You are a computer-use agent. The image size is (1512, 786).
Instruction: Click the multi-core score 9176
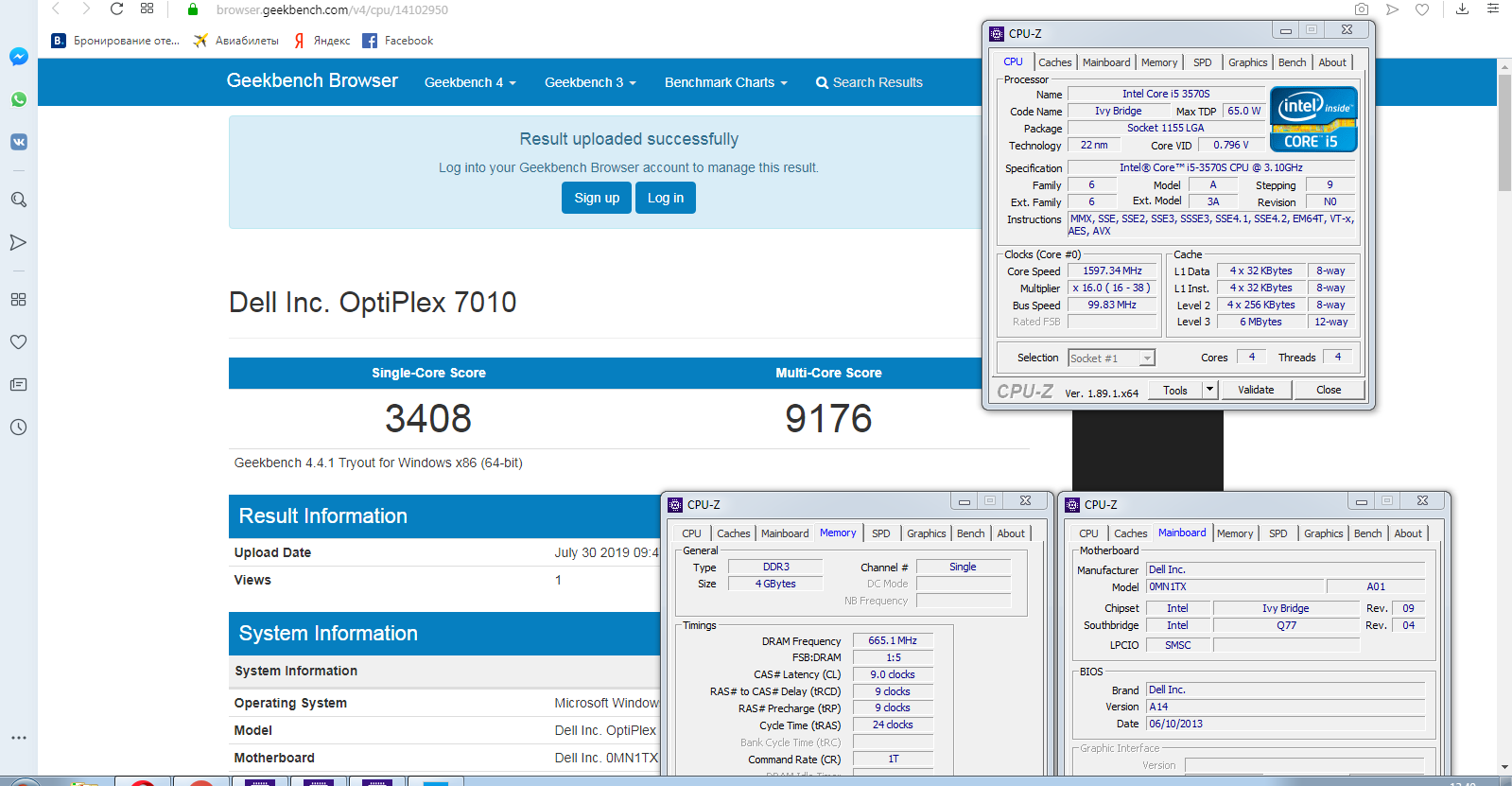pyautogui.click(x=828, y=419)
